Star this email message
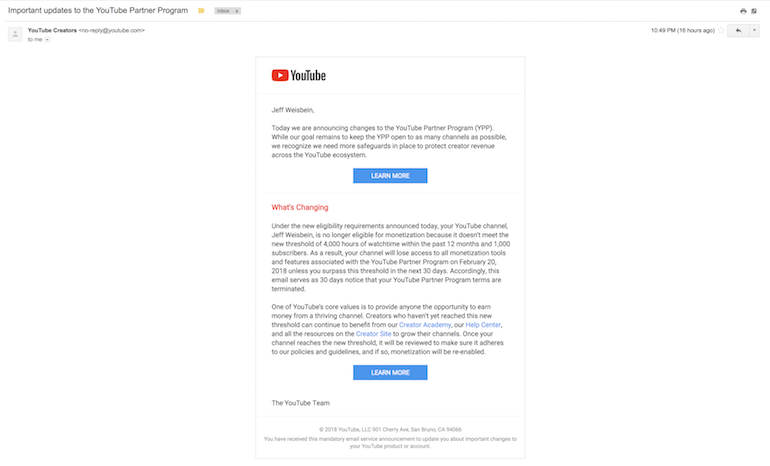This screenshot has width=770, height=466. 720,31
